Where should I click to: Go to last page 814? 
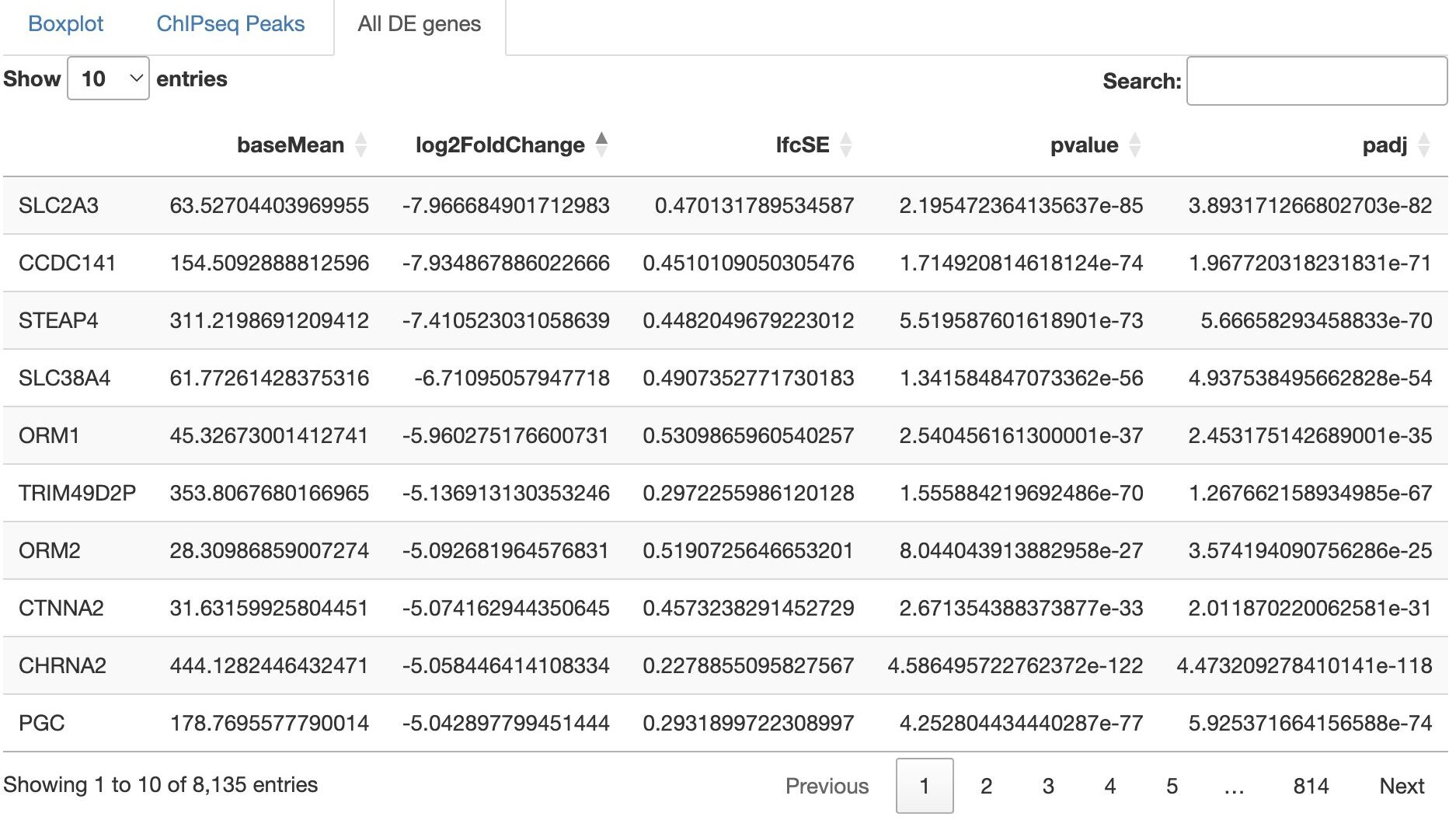[x=1311, y=786]
